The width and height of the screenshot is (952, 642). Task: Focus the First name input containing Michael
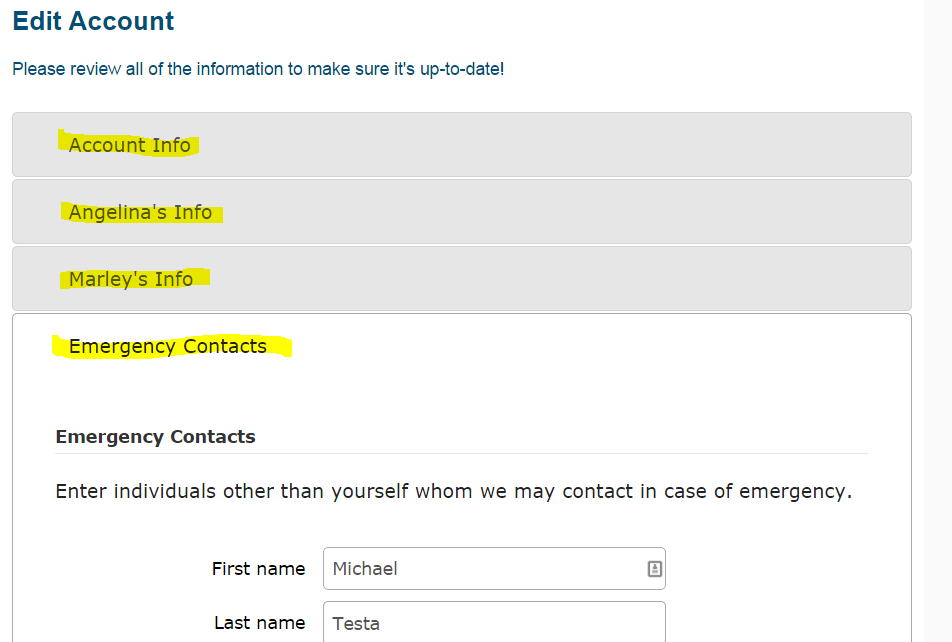pos(480,569)
